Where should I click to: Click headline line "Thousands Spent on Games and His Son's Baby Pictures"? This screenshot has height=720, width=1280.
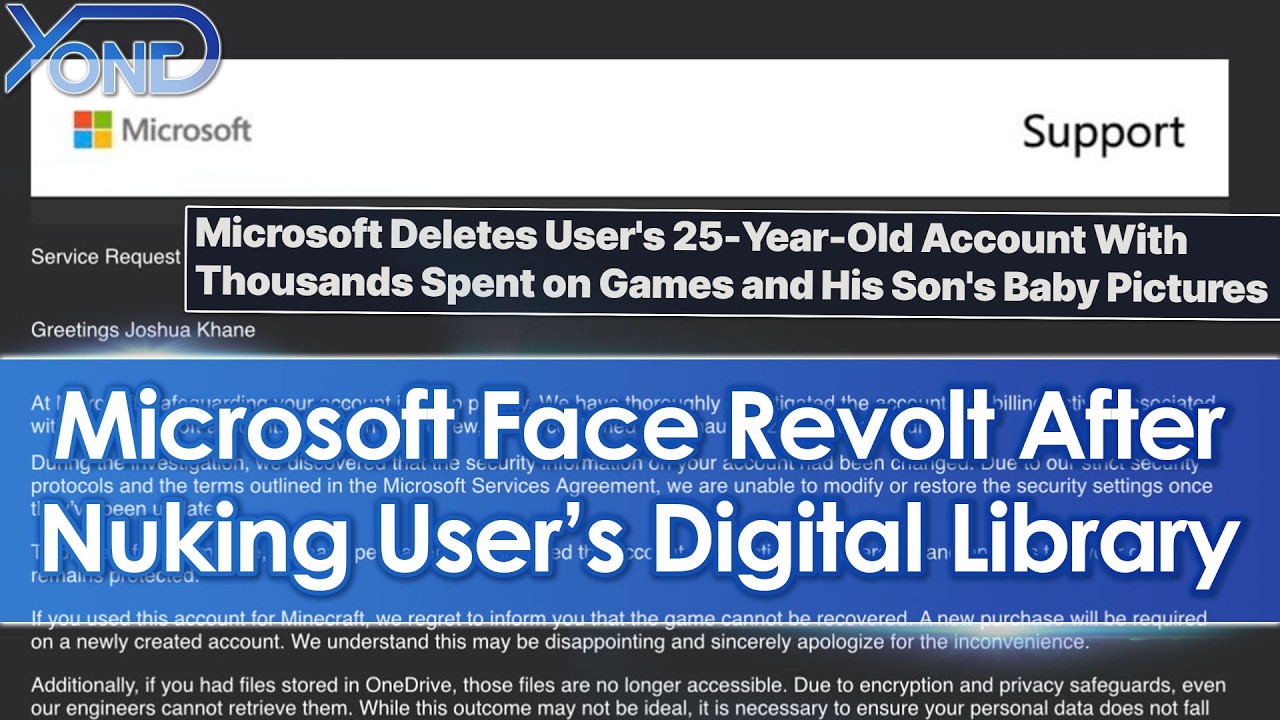point(732,287)
